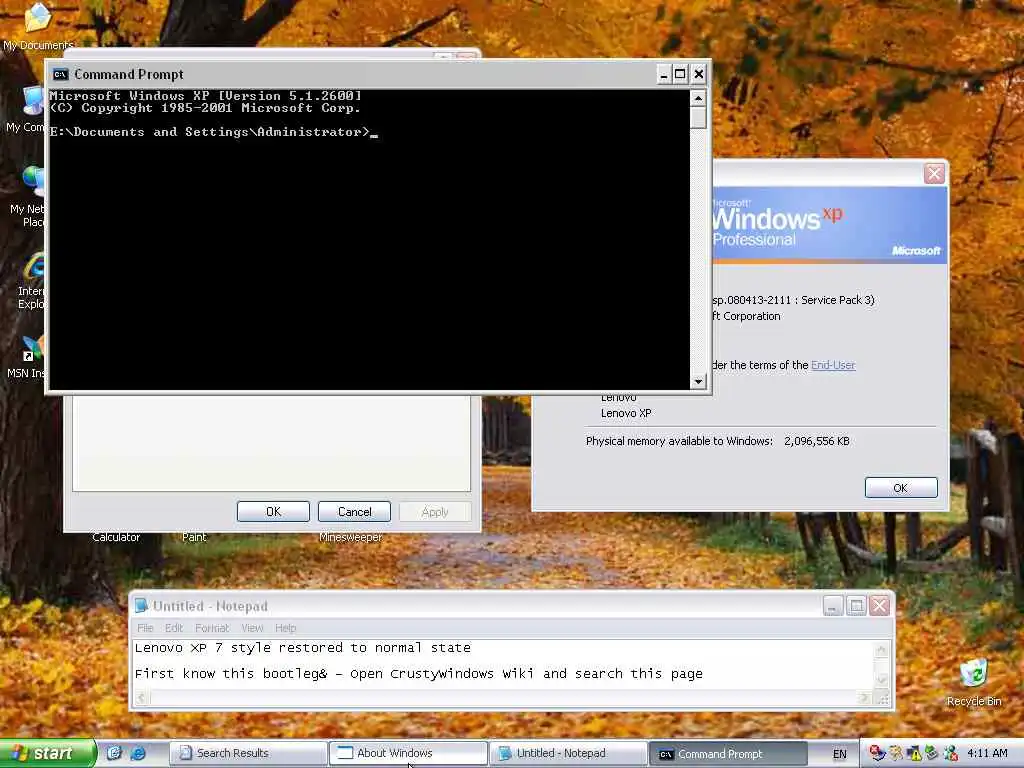
Task: Launch Internet Explorer from Quick Launch
Action: (x=138, y=753)
